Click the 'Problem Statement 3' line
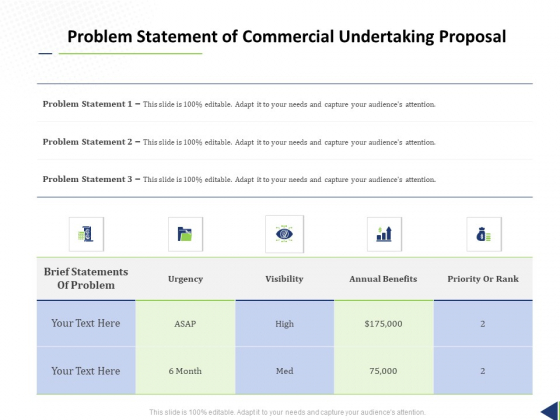560x420 pixels. point(239,179)
